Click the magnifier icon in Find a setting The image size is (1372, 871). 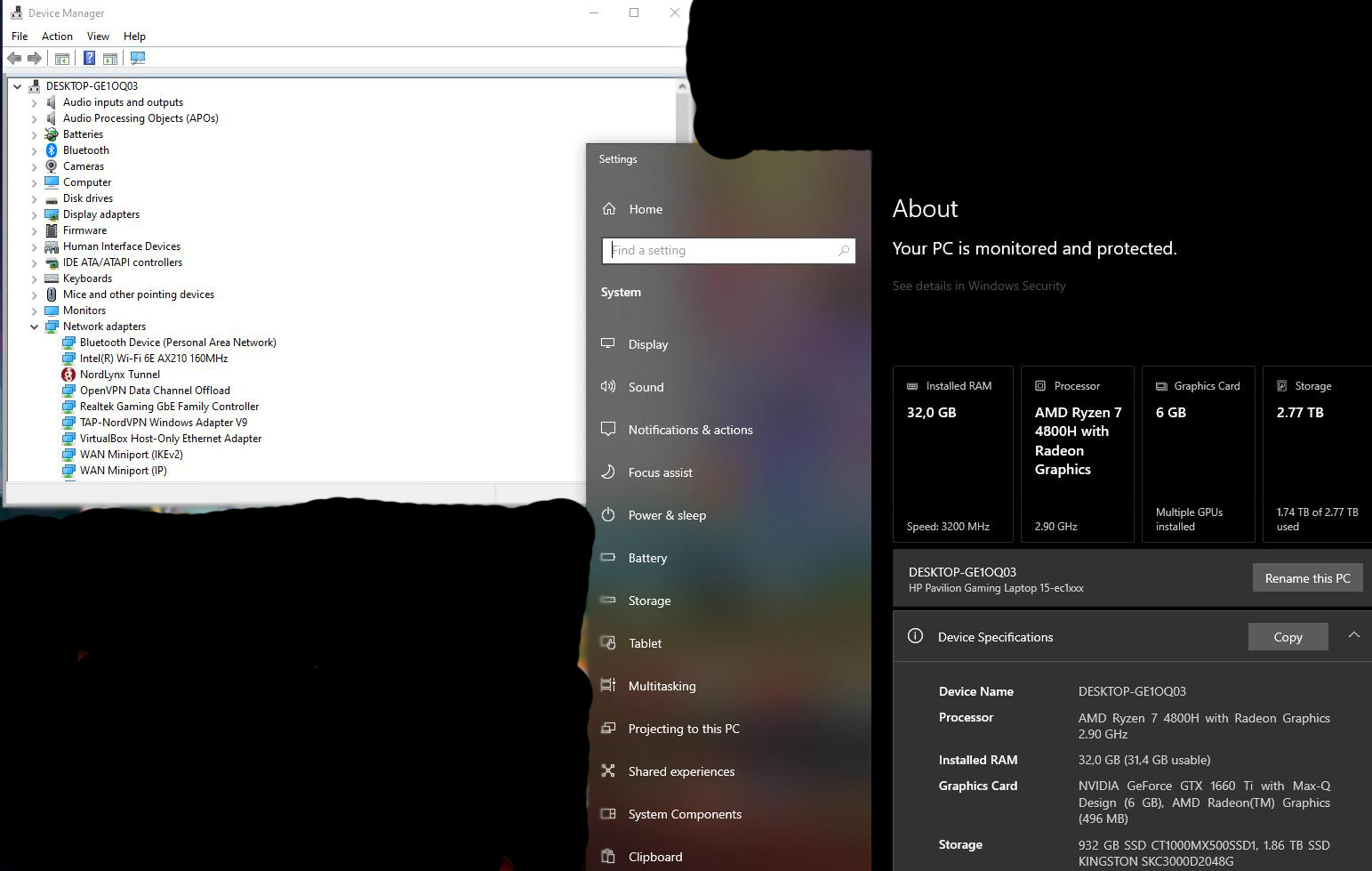(843, 251)
